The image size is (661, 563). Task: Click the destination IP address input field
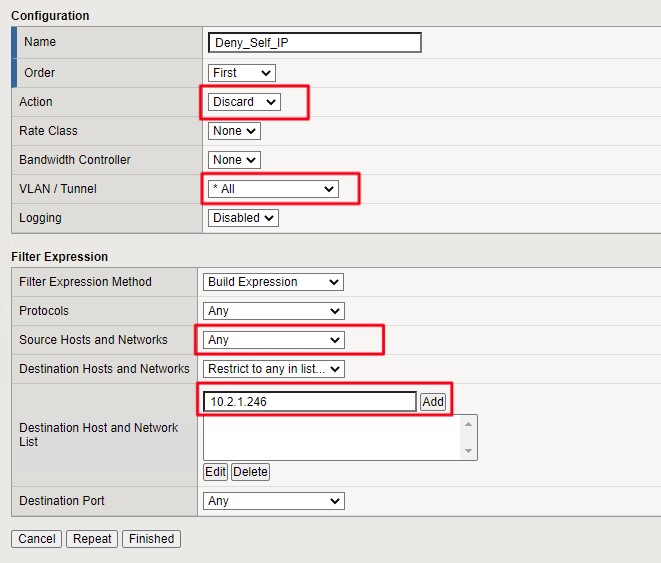click(x=309, y=401)
